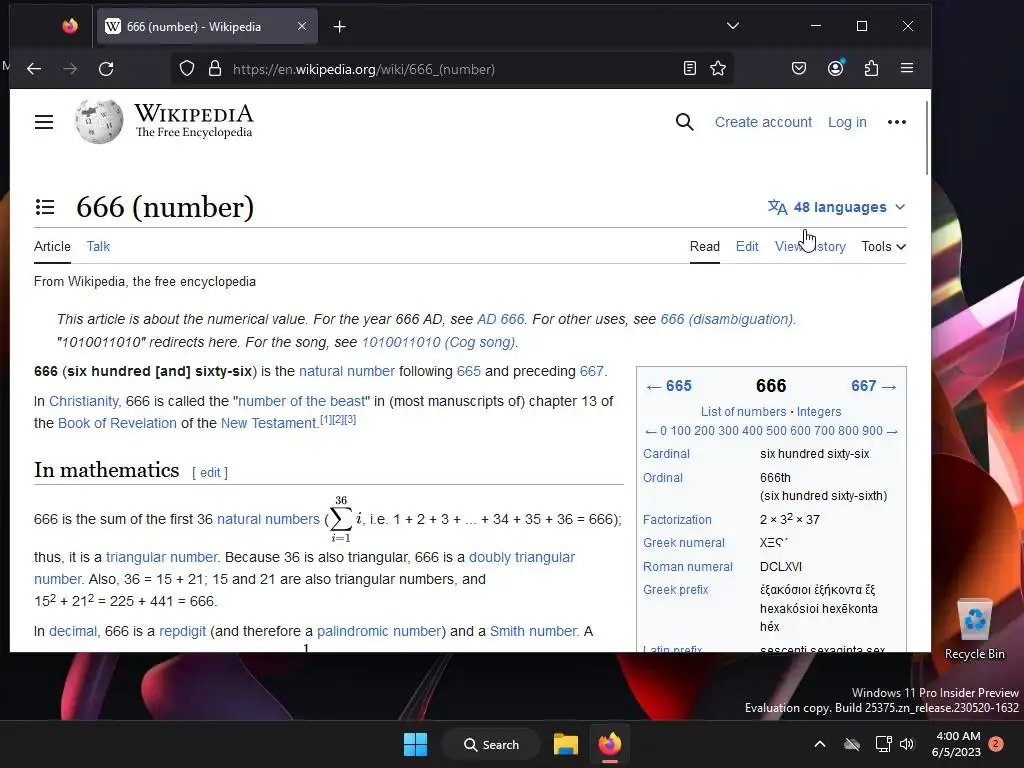Switch to the Talk tab
The height and width of the screenshot is (768, 1024).
98,246
